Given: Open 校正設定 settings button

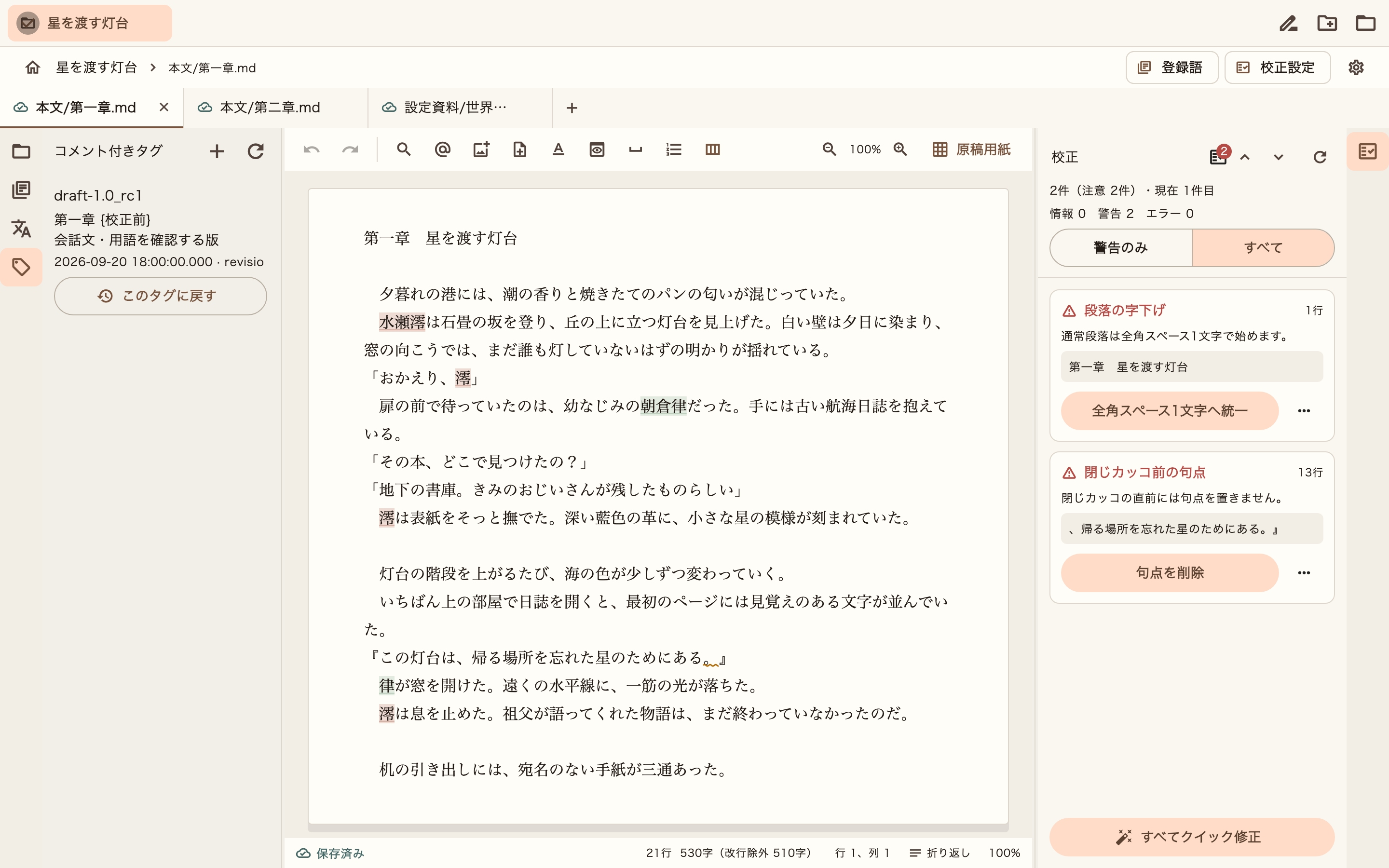Looking at the screenshot, I should click(1277, 68).
